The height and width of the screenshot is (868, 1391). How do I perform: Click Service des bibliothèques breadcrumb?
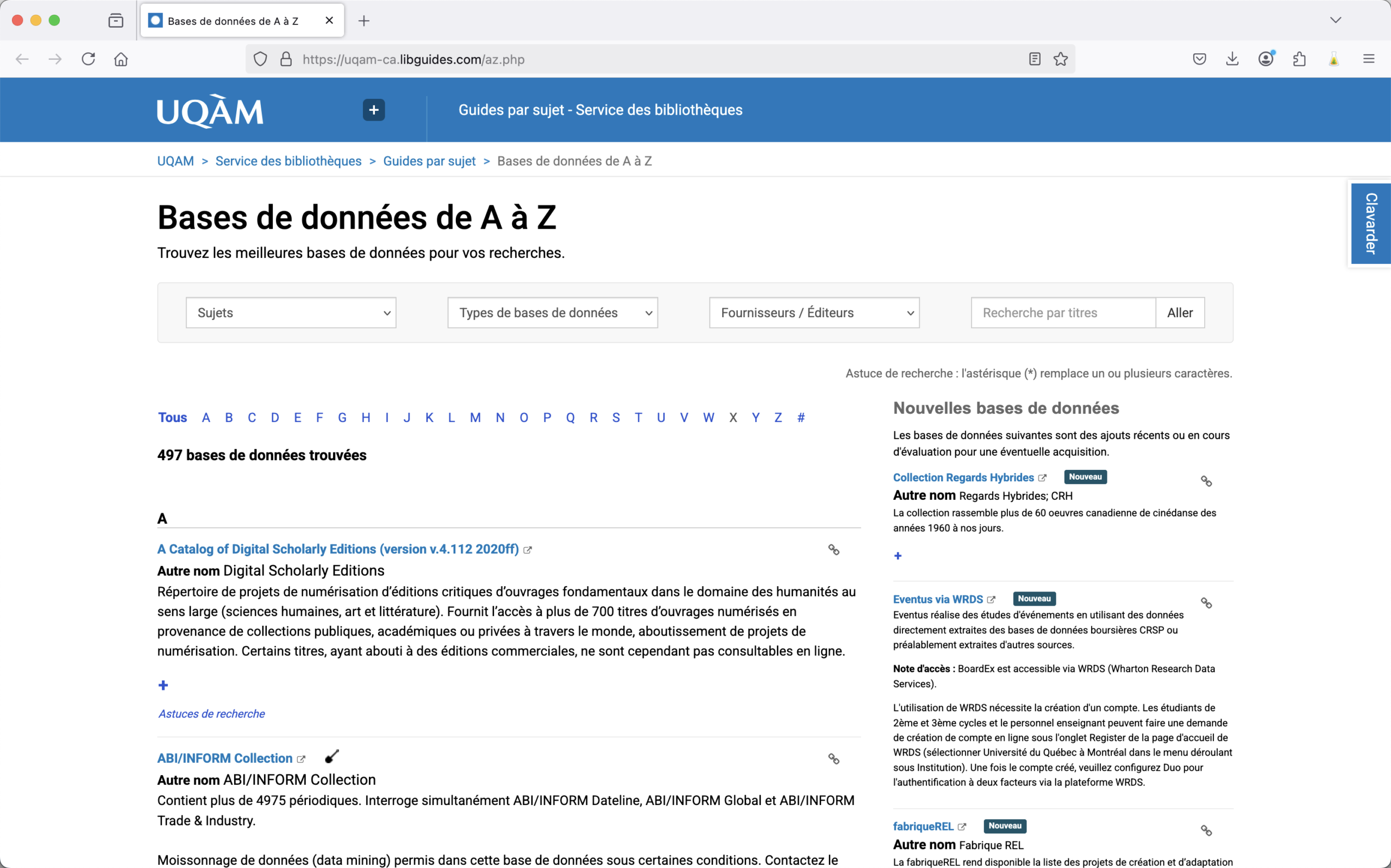[x=288, y=161]
